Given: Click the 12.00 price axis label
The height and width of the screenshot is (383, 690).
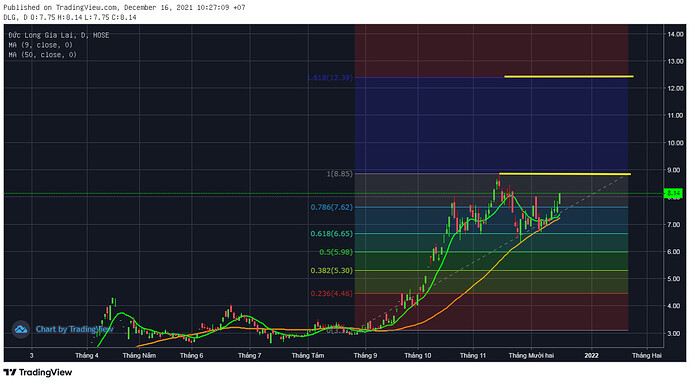Looking at the screenshot, I should pos(675,88).
